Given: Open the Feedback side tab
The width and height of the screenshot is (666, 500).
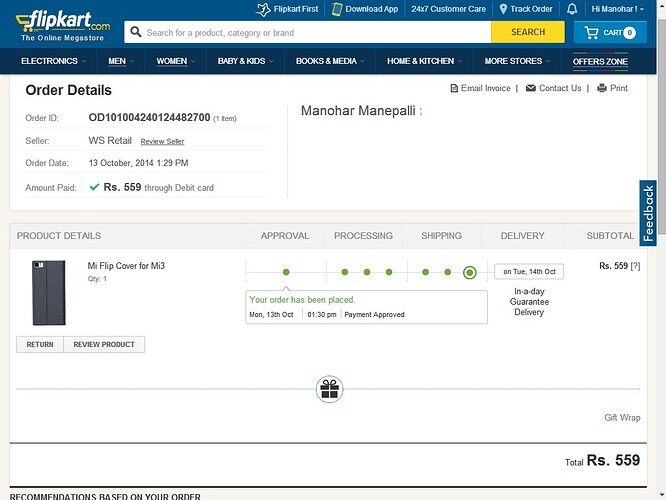Looking at the screenshot, I should tap(648, 213).
